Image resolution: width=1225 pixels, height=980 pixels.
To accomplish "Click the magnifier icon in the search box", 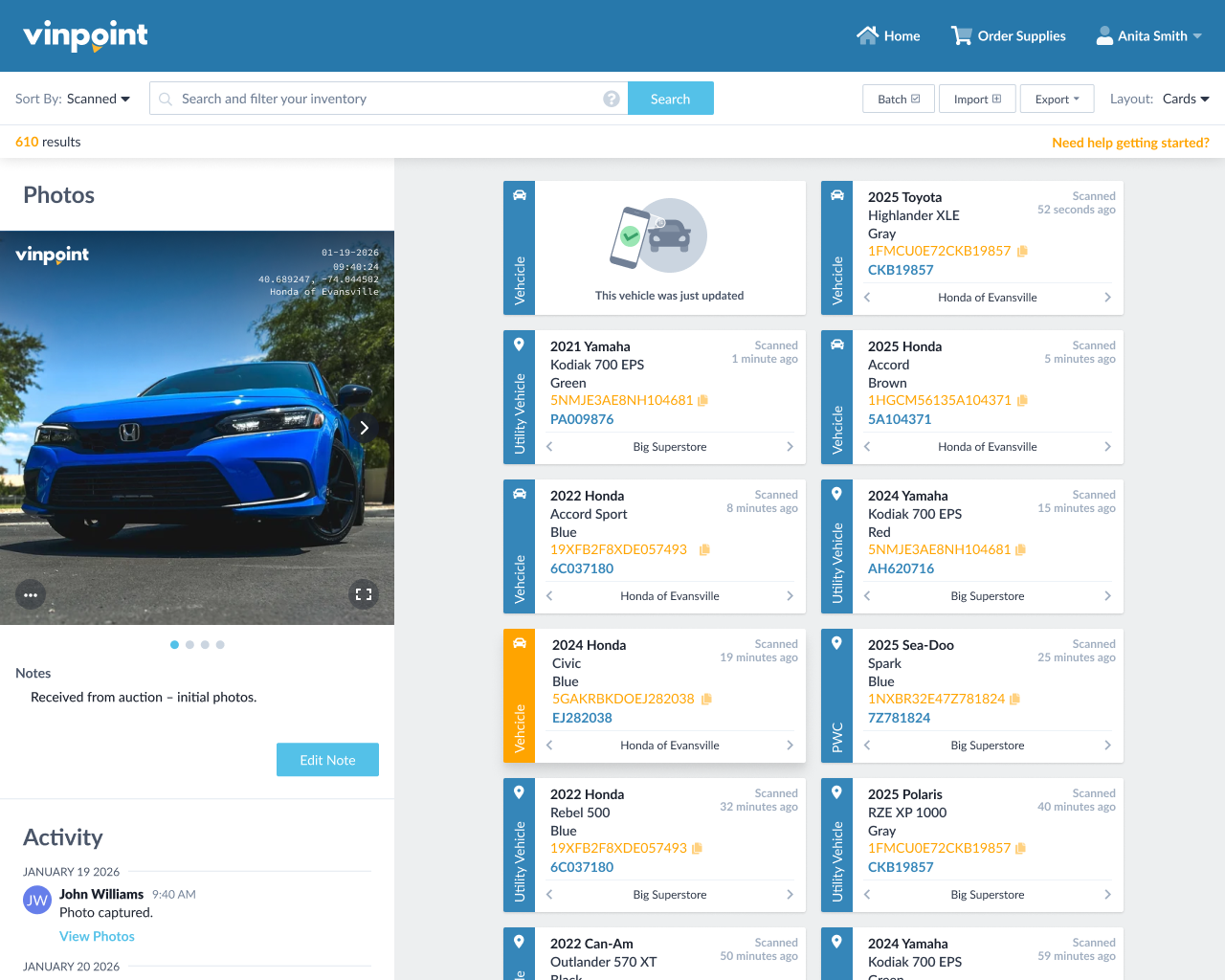I will (166, 99).
